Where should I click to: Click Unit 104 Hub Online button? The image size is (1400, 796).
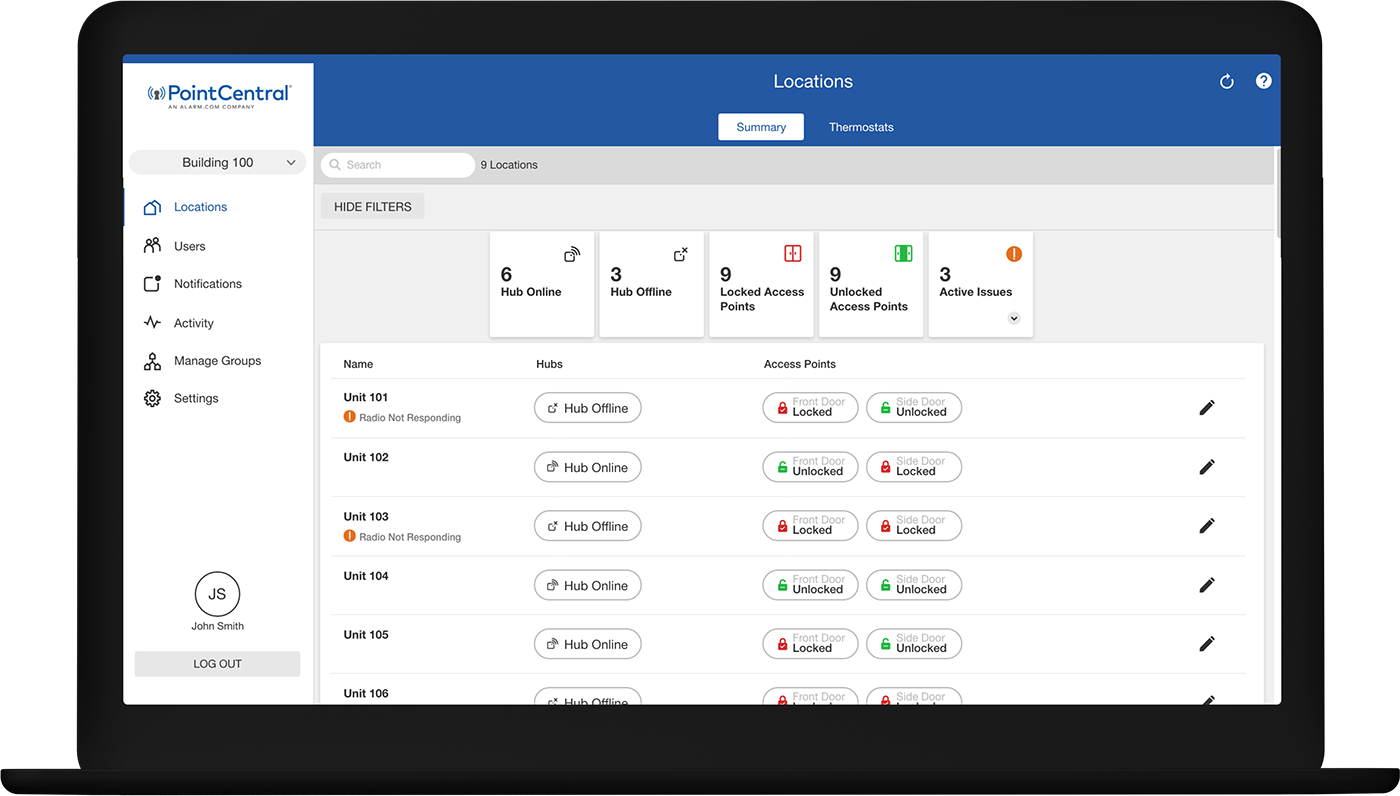pos(588,585)
